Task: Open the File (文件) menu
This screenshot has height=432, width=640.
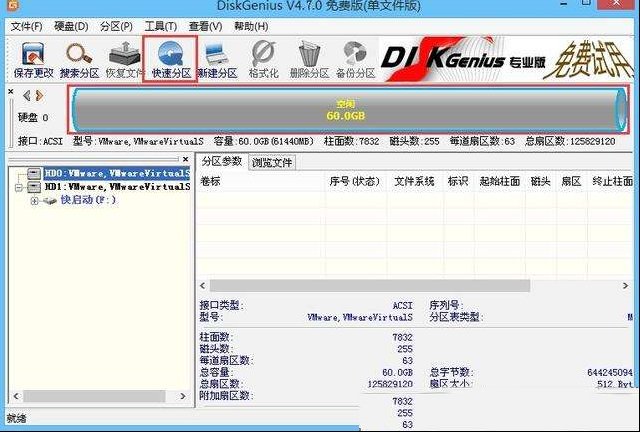Action: point(27,27)
